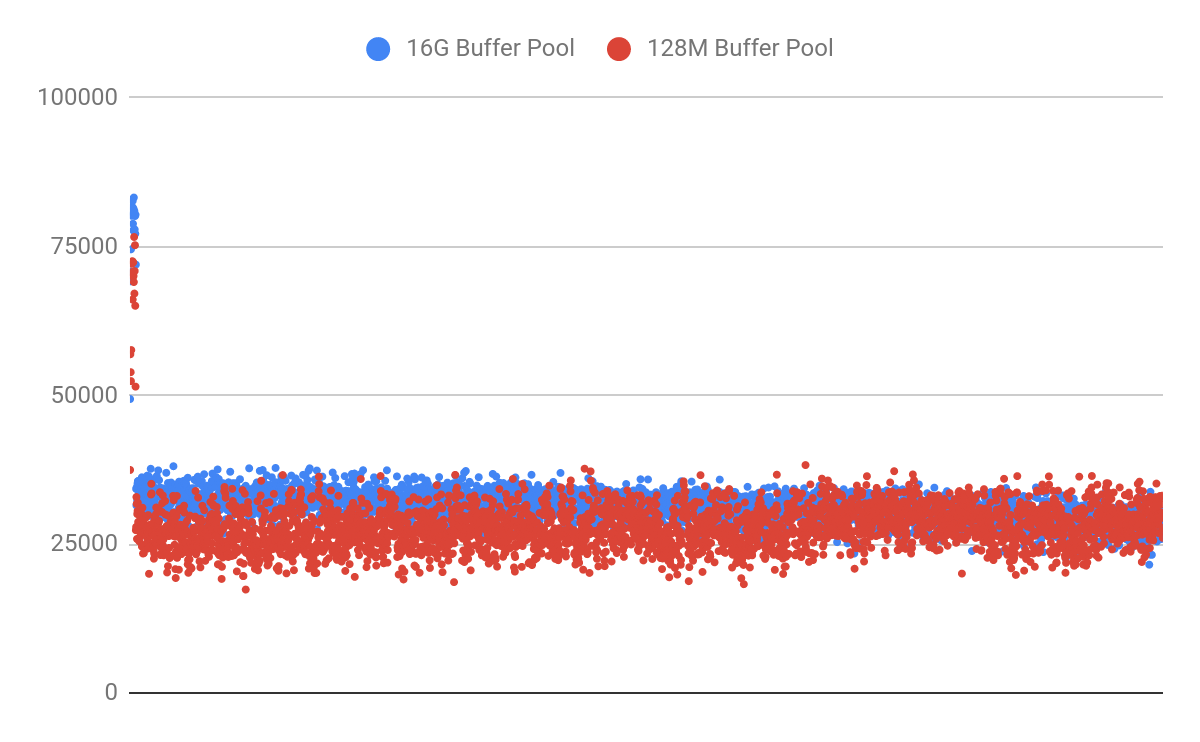This screenshot has height=742, width=1200.
Task: Click the lowest red data point near 17000
Action: point(245,589)
